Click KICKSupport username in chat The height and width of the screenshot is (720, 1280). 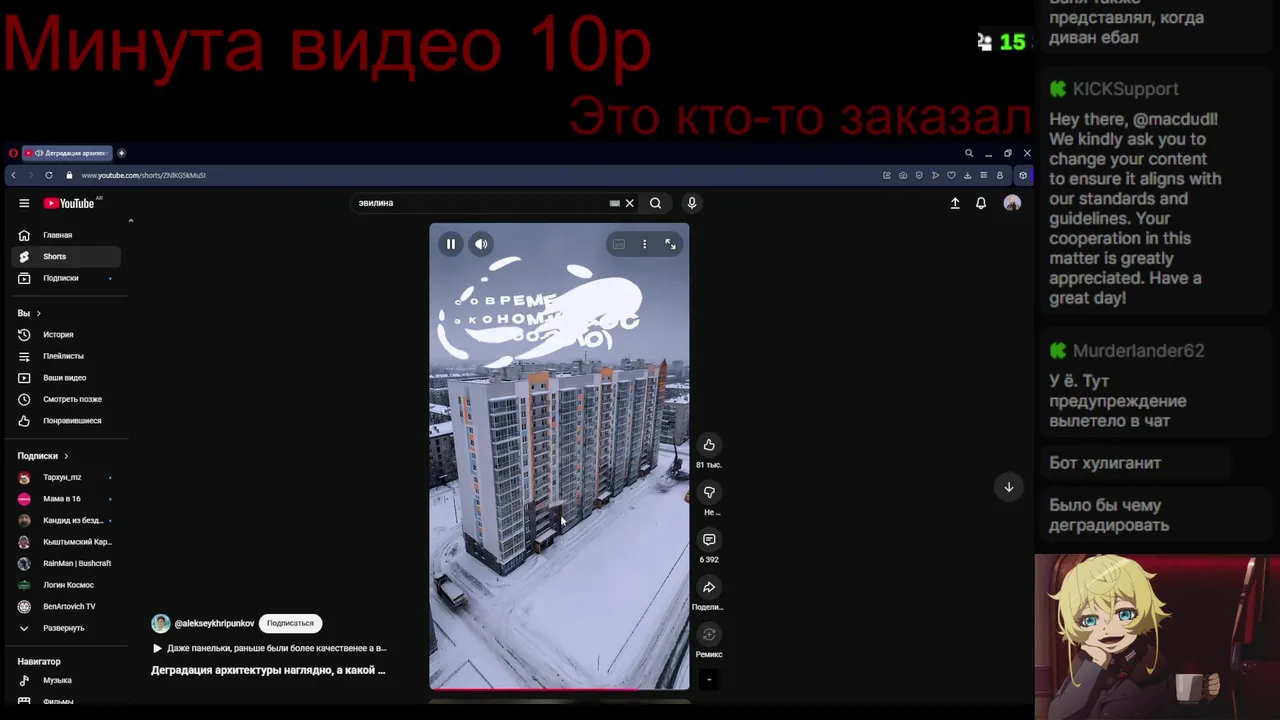1125,89
